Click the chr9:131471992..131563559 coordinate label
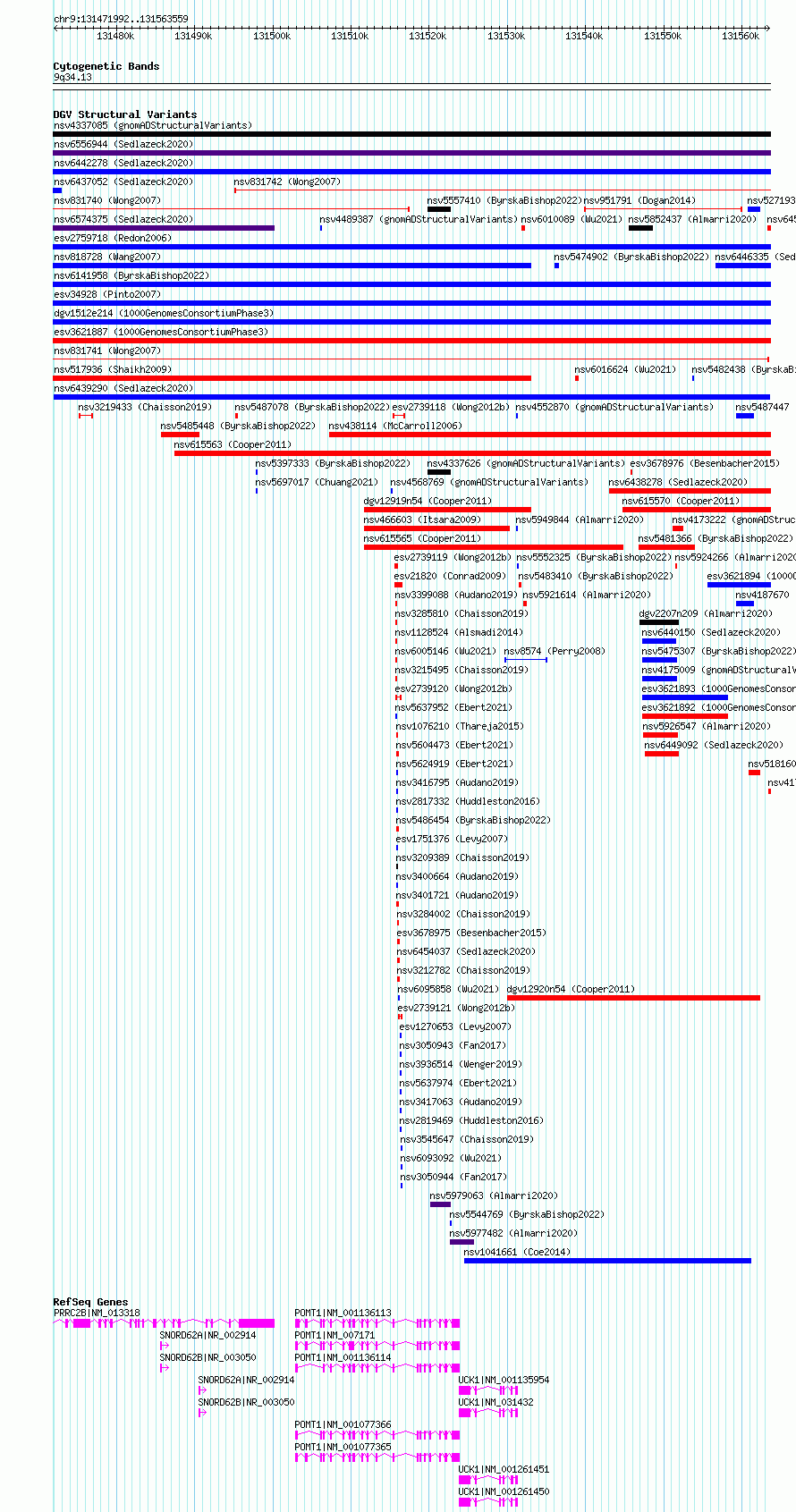Screen dimensions: 796x1512 coord(121,19)
